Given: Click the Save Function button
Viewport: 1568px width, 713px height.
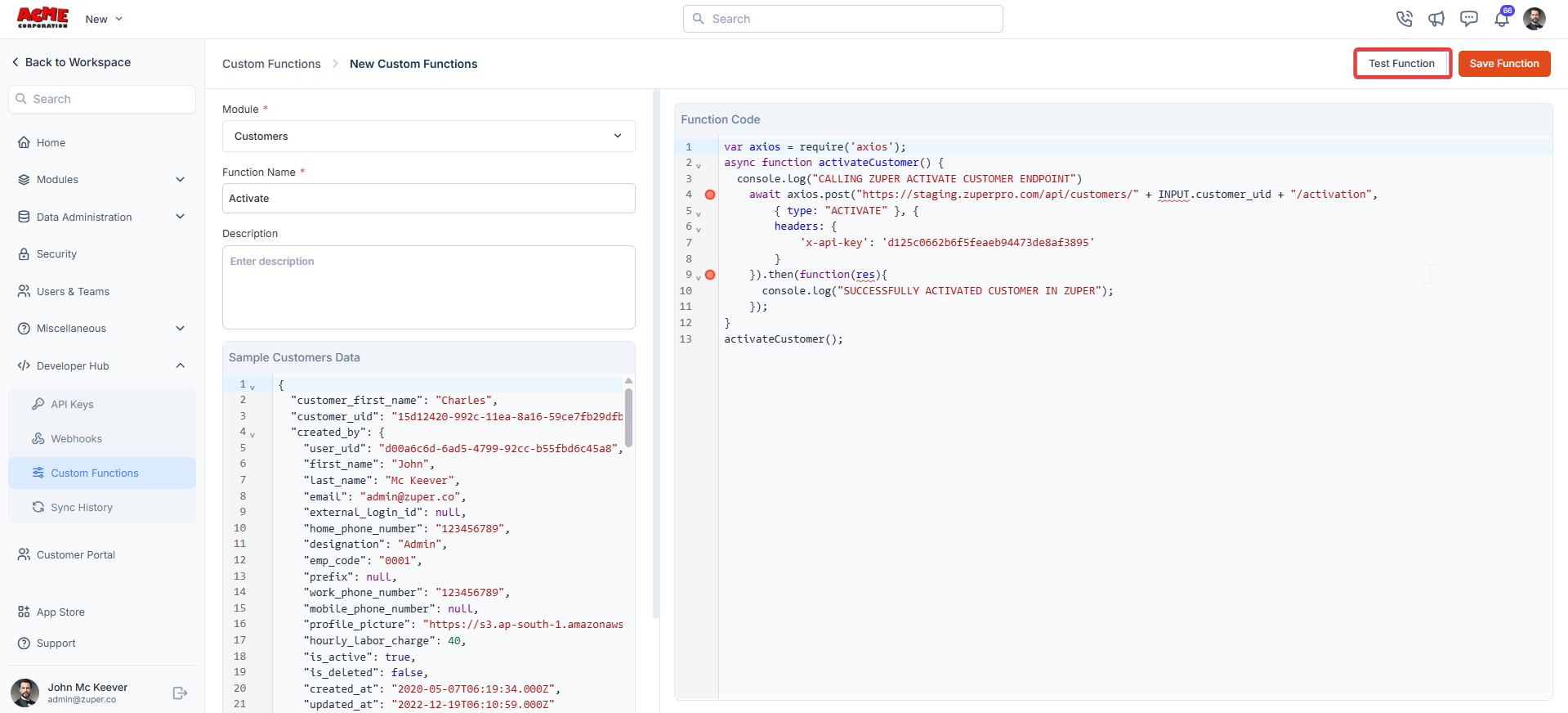Looking at the screenshot, I should [x=1504, y=63].
